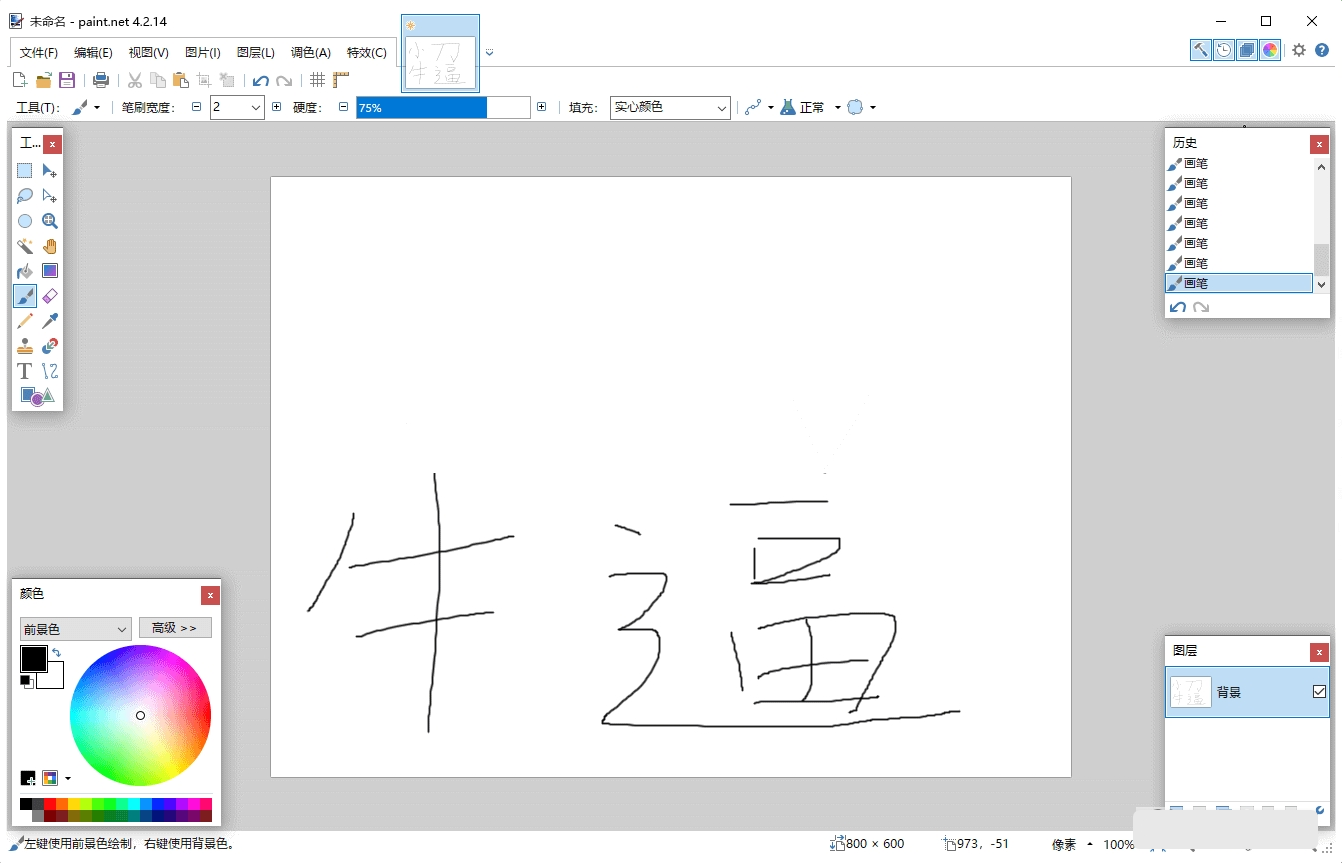Click the 高级 >> button
This screenshot has height=863, width=1342.
[175, 628]
